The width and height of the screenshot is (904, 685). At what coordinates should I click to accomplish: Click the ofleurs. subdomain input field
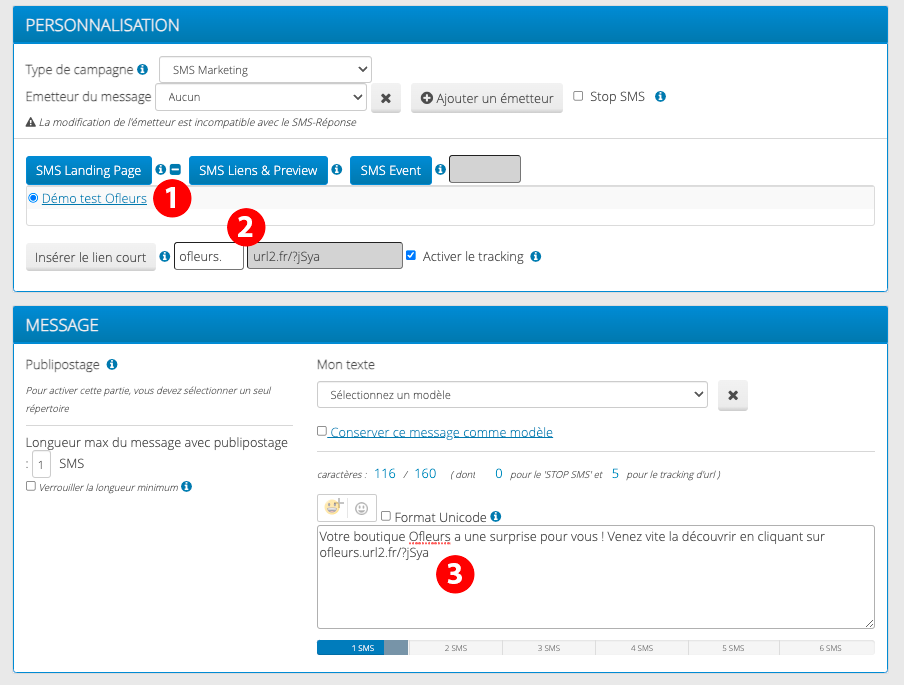pyautogui.click(x=209, y=256)
